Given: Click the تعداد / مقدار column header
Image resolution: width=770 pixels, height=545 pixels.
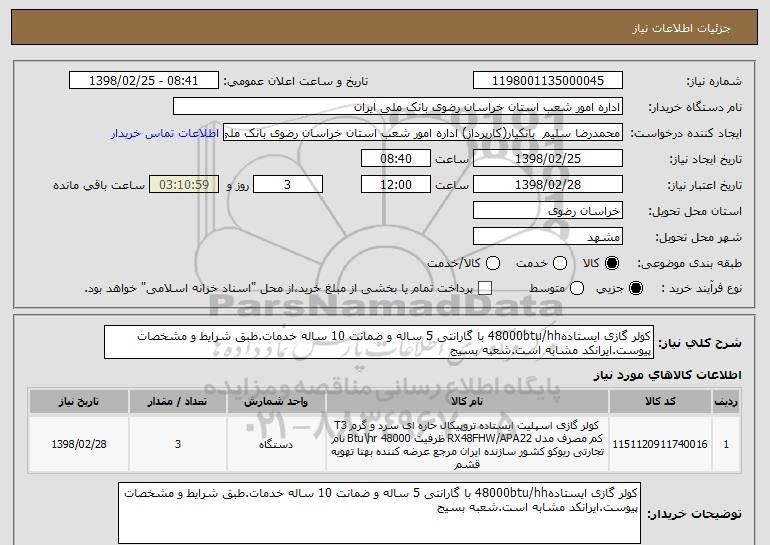Looking at the screenshot, I should (x=177, y=402).
